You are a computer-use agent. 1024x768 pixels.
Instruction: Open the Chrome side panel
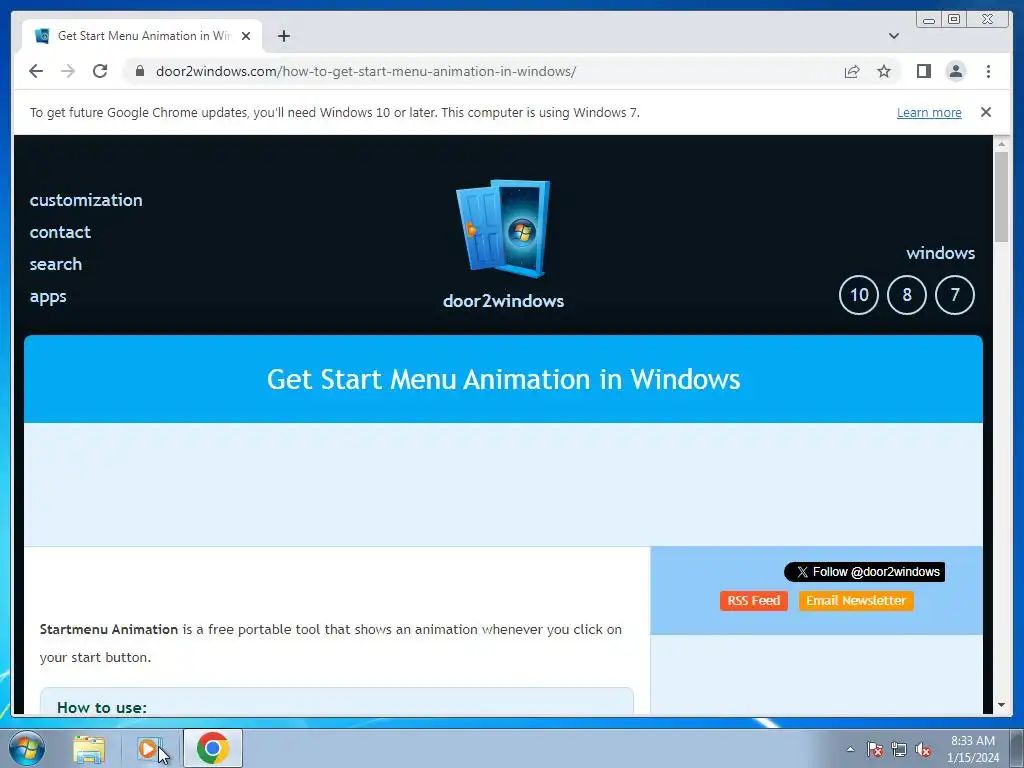pyautogui.click(x=923, y=71)
